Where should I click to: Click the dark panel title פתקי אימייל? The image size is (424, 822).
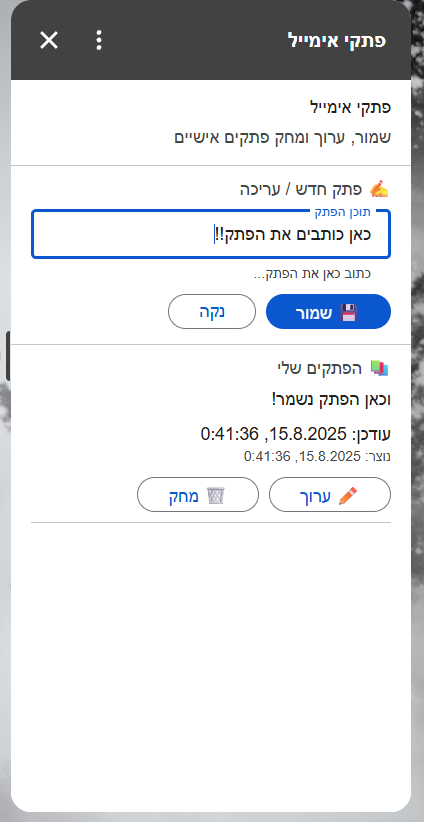click(337, 40)
